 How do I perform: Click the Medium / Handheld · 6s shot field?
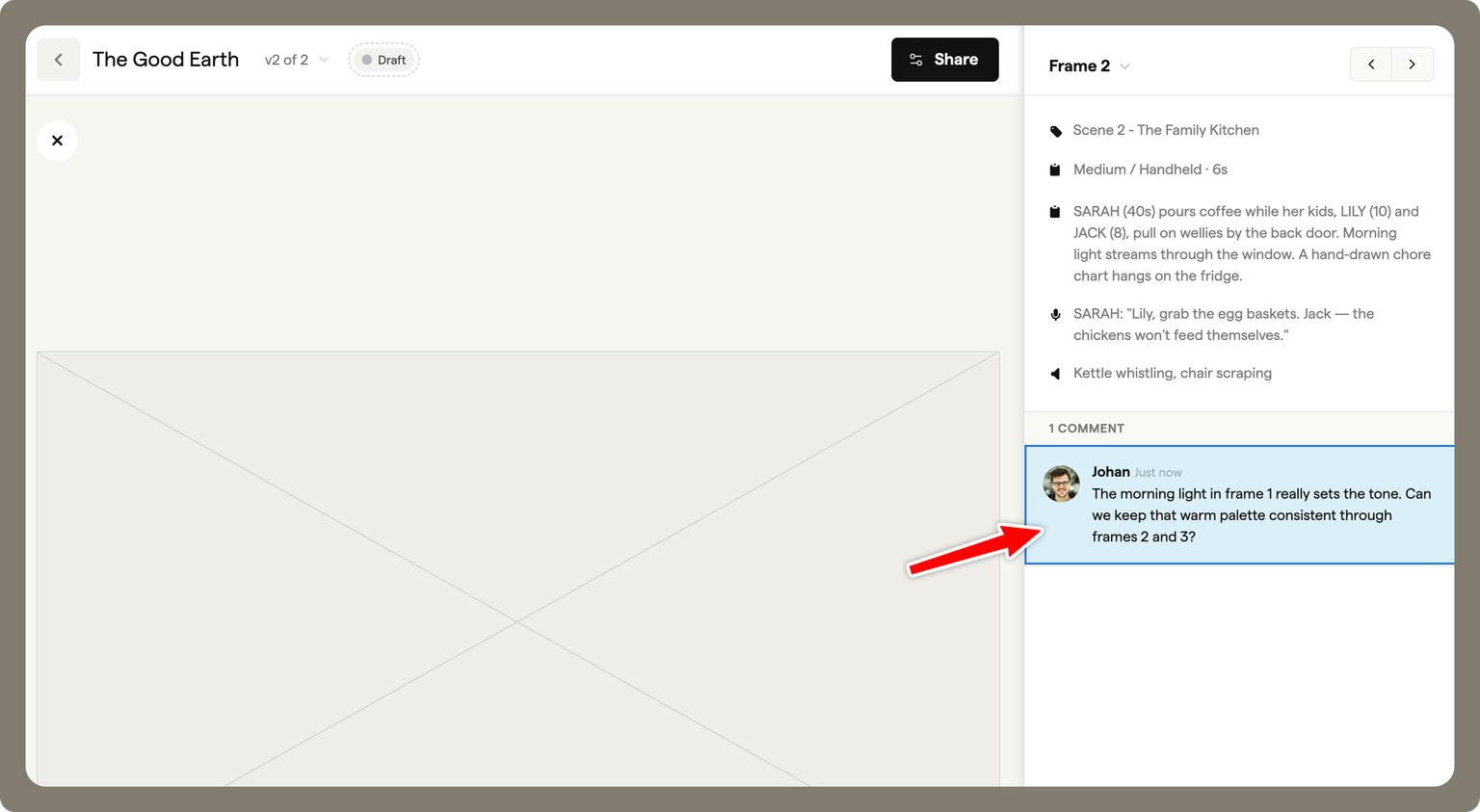[x=1150, y=170]
